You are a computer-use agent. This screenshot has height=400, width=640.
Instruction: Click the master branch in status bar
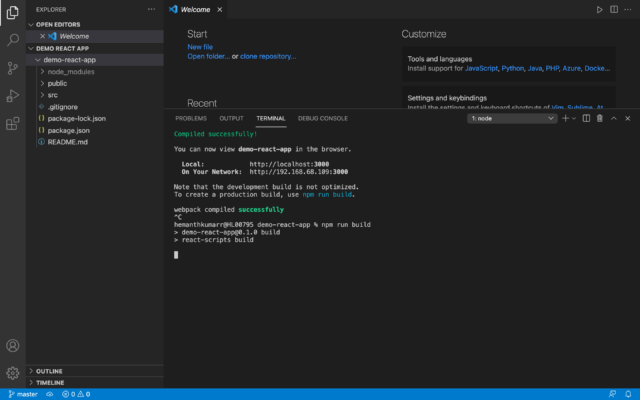[x=23, y=394]
